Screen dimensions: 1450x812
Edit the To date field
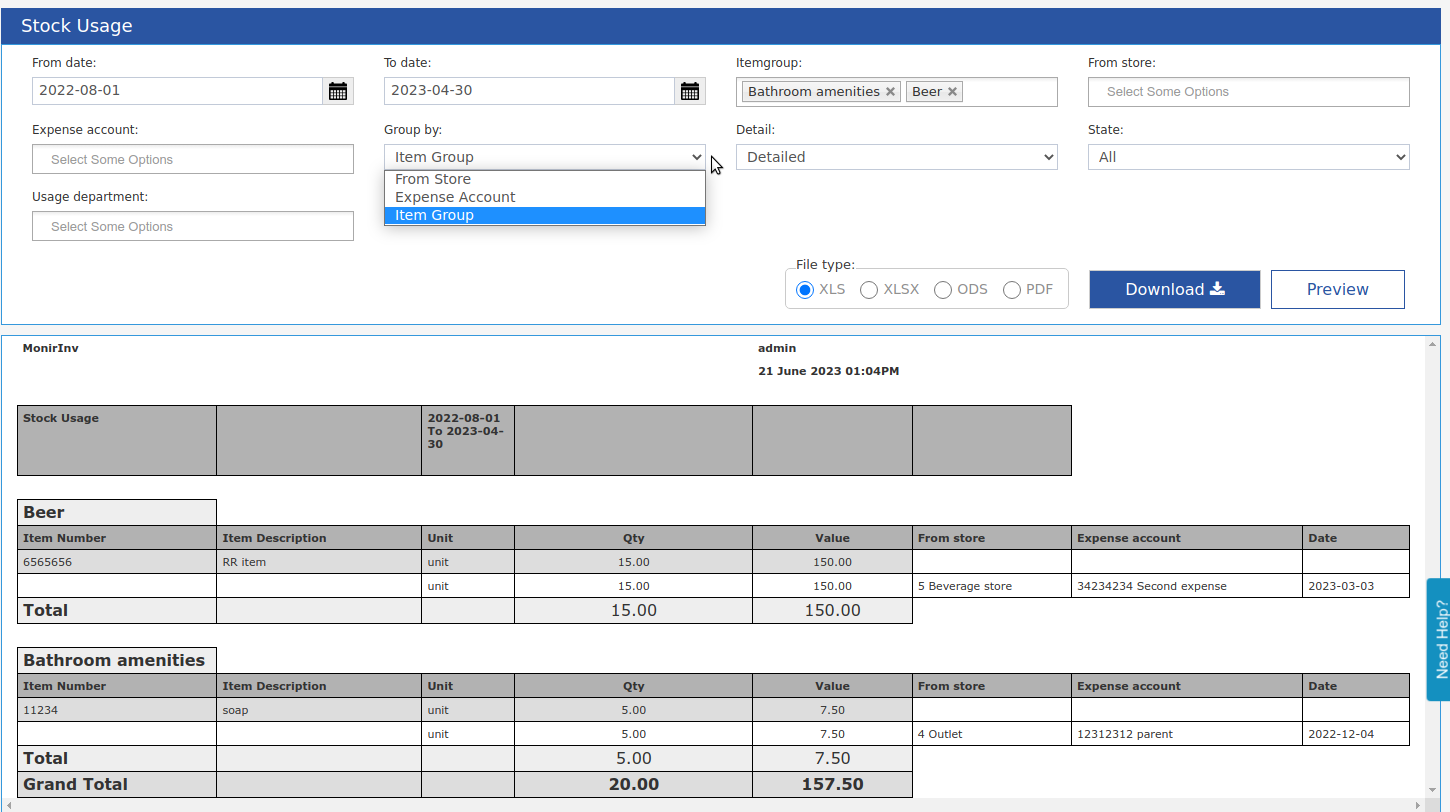[x=530, y=91]
